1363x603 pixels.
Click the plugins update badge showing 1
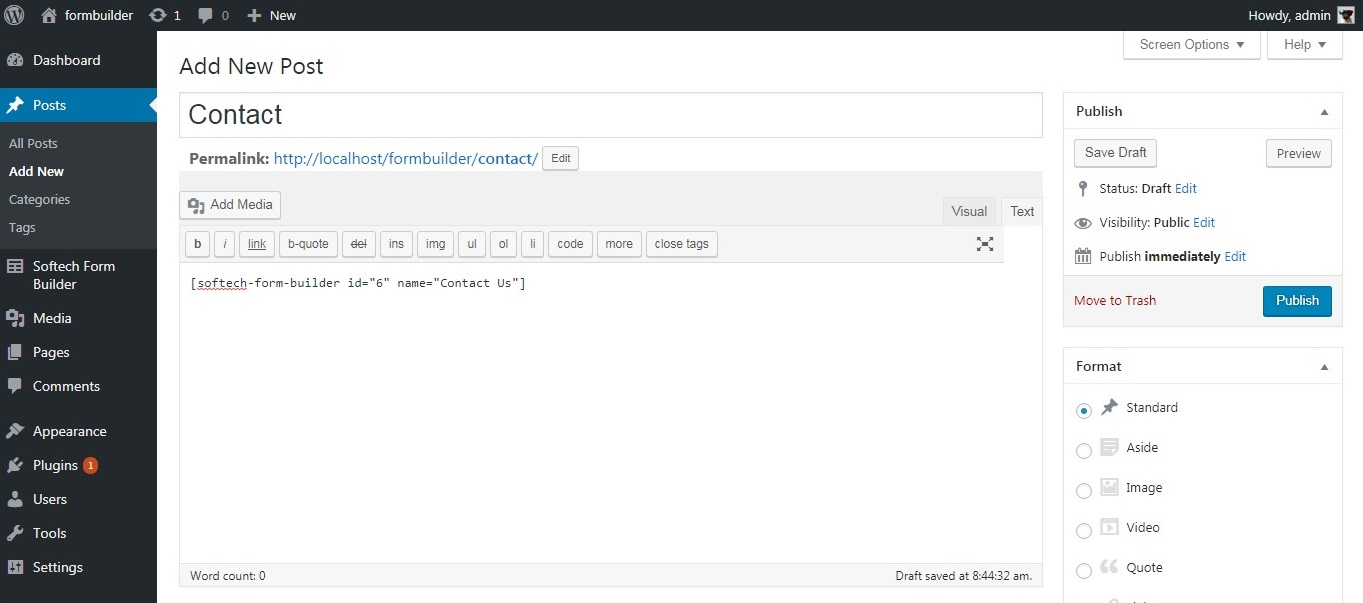point(90,465)
